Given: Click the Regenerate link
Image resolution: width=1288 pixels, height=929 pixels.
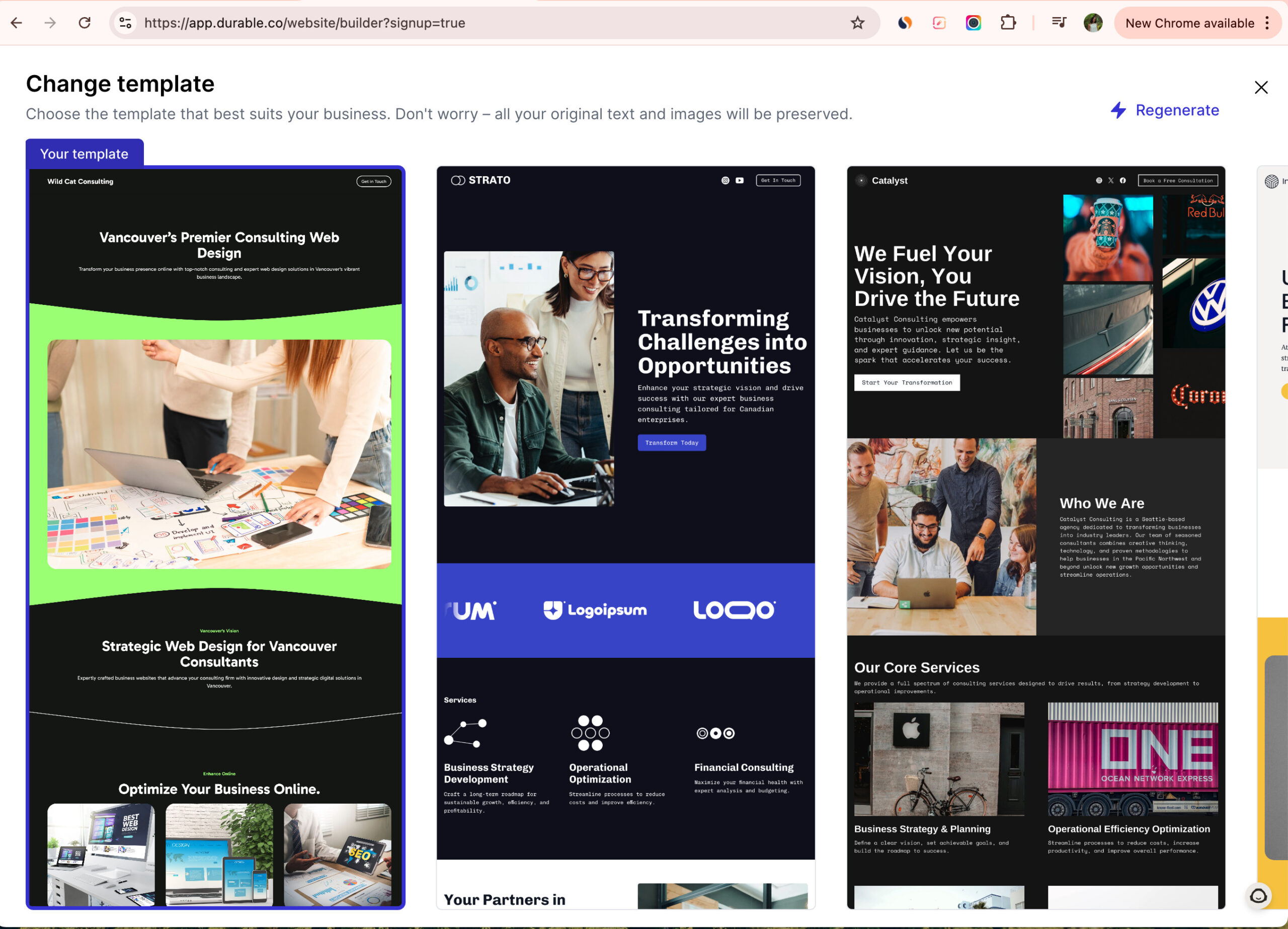Looking at the screenshot, I should (x=1177, y=110).
